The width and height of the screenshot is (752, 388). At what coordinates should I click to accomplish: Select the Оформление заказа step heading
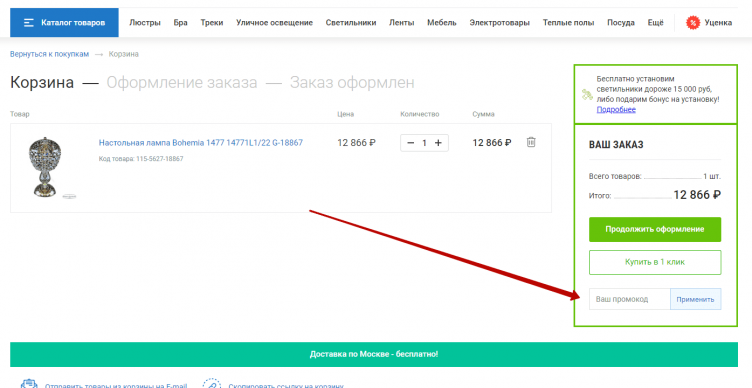182,82
